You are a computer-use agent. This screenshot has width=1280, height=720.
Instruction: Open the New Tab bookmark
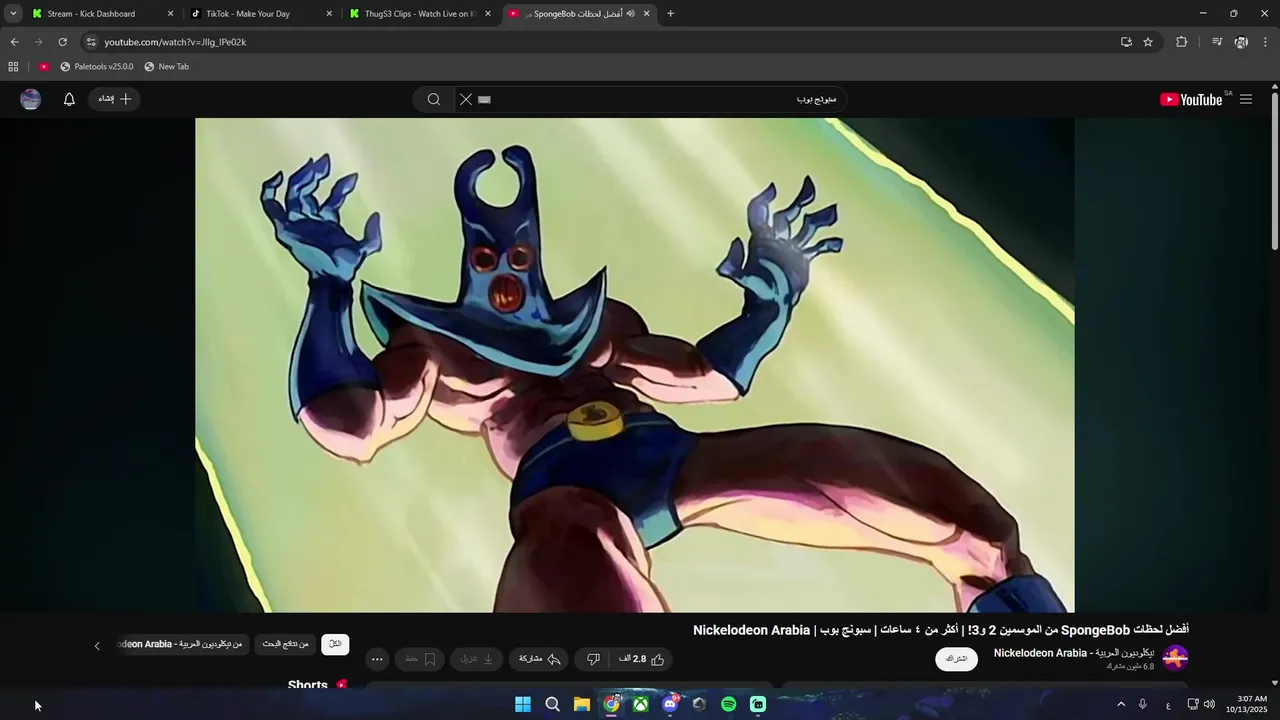(166, 67)
